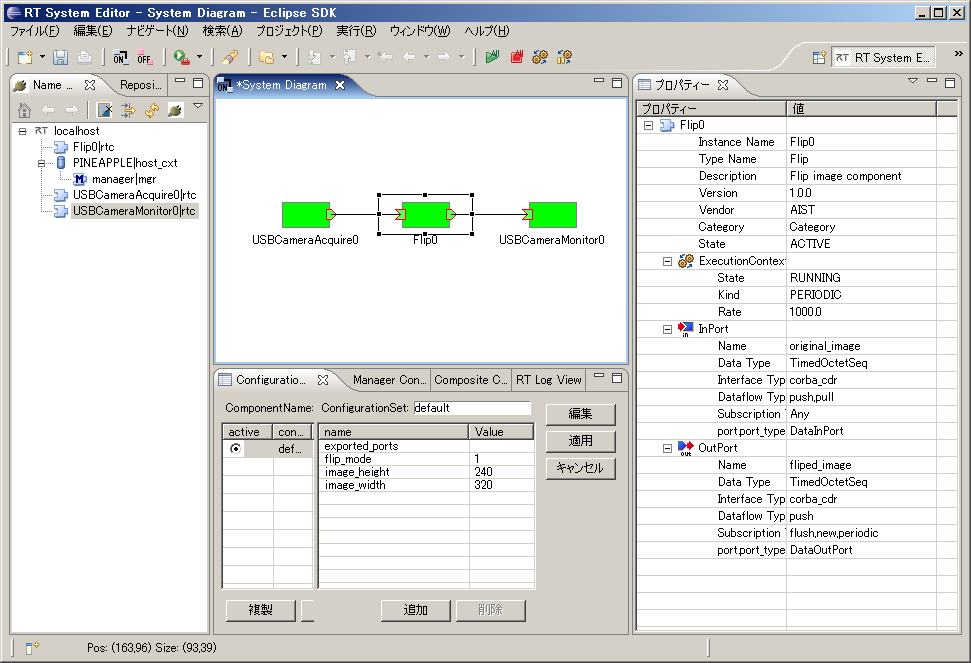
Task: Click the open folder toolbar icon
Action: tap(266, 58)
